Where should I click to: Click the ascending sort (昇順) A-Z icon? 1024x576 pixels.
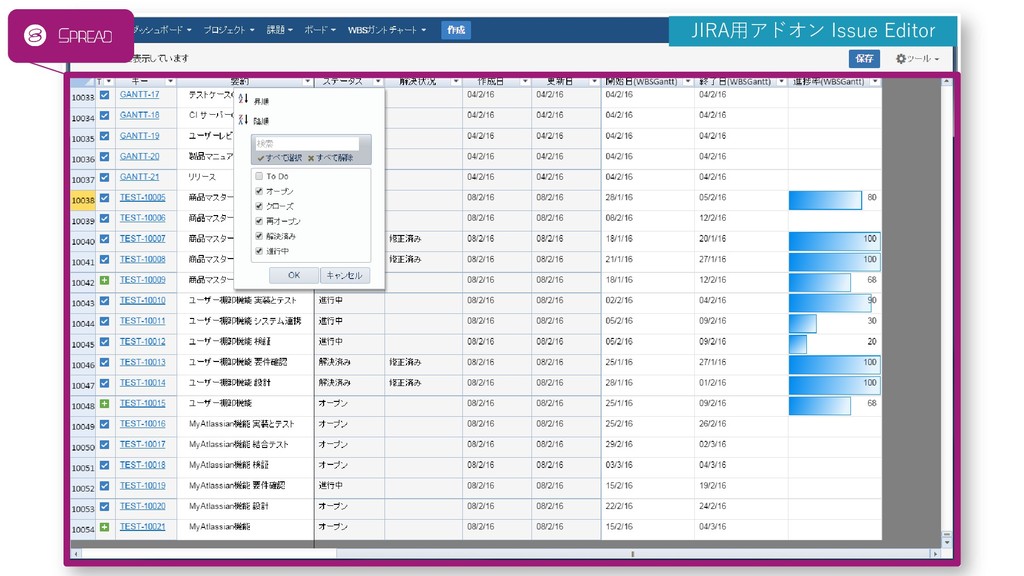pos(244,99)
